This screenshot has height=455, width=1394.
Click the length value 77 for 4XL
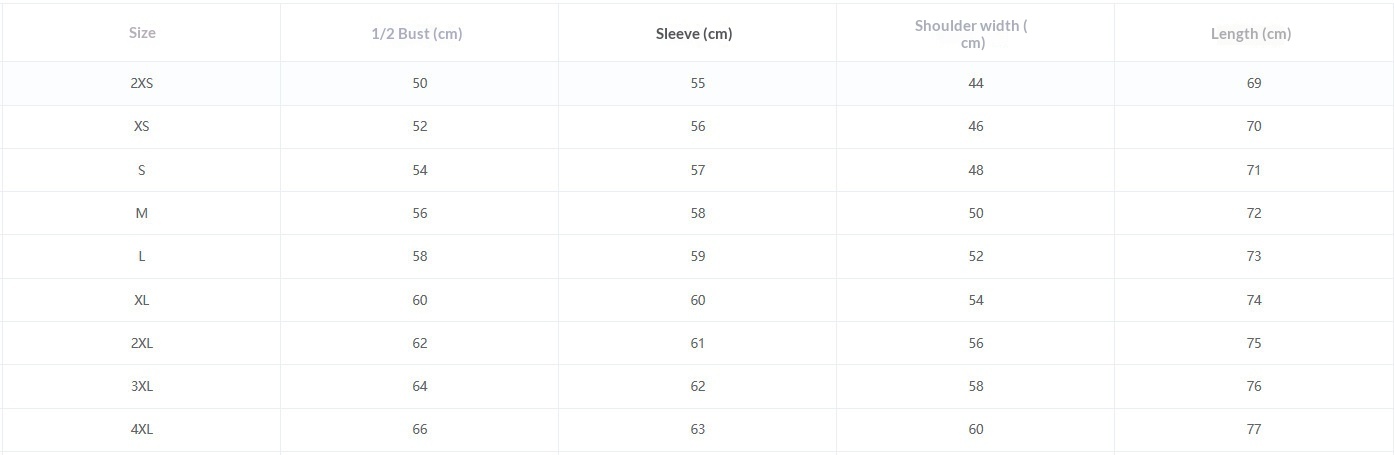(x=1254, y=429)
